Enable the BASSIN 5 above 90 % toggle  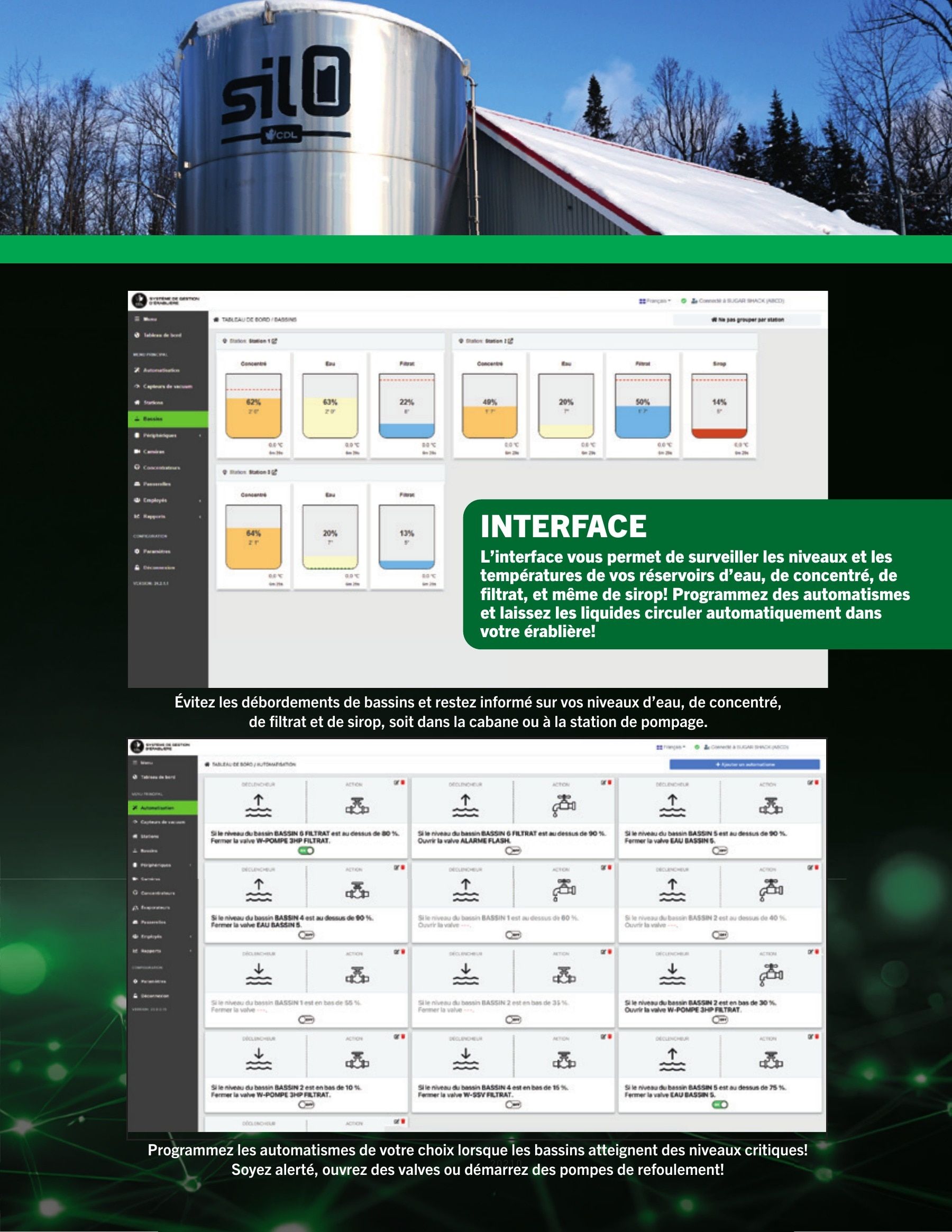coord(719,850)
